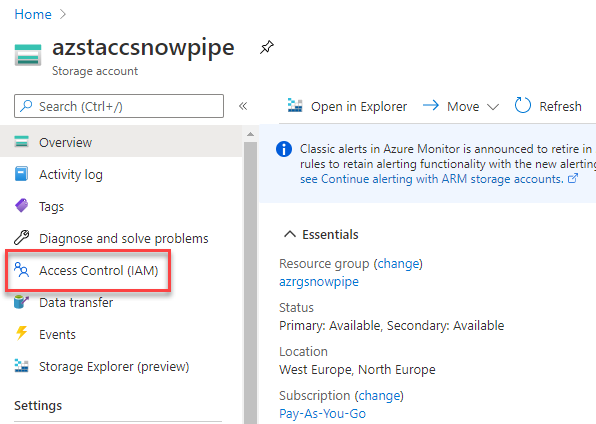This screenshot has width=596, height=424.
Task: Click the Activity log notebook icon
Action: [x=21, y=174]
